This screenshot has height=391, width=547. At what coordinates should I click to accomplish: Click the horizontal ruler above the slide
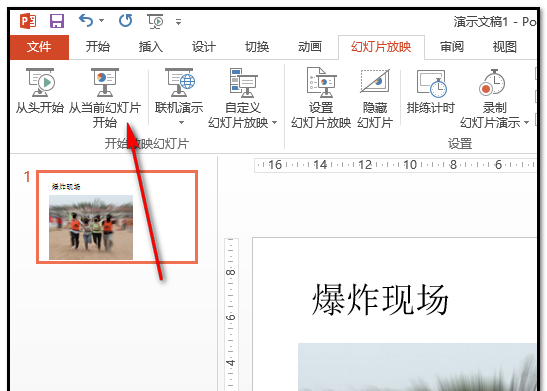click(395, 165)
